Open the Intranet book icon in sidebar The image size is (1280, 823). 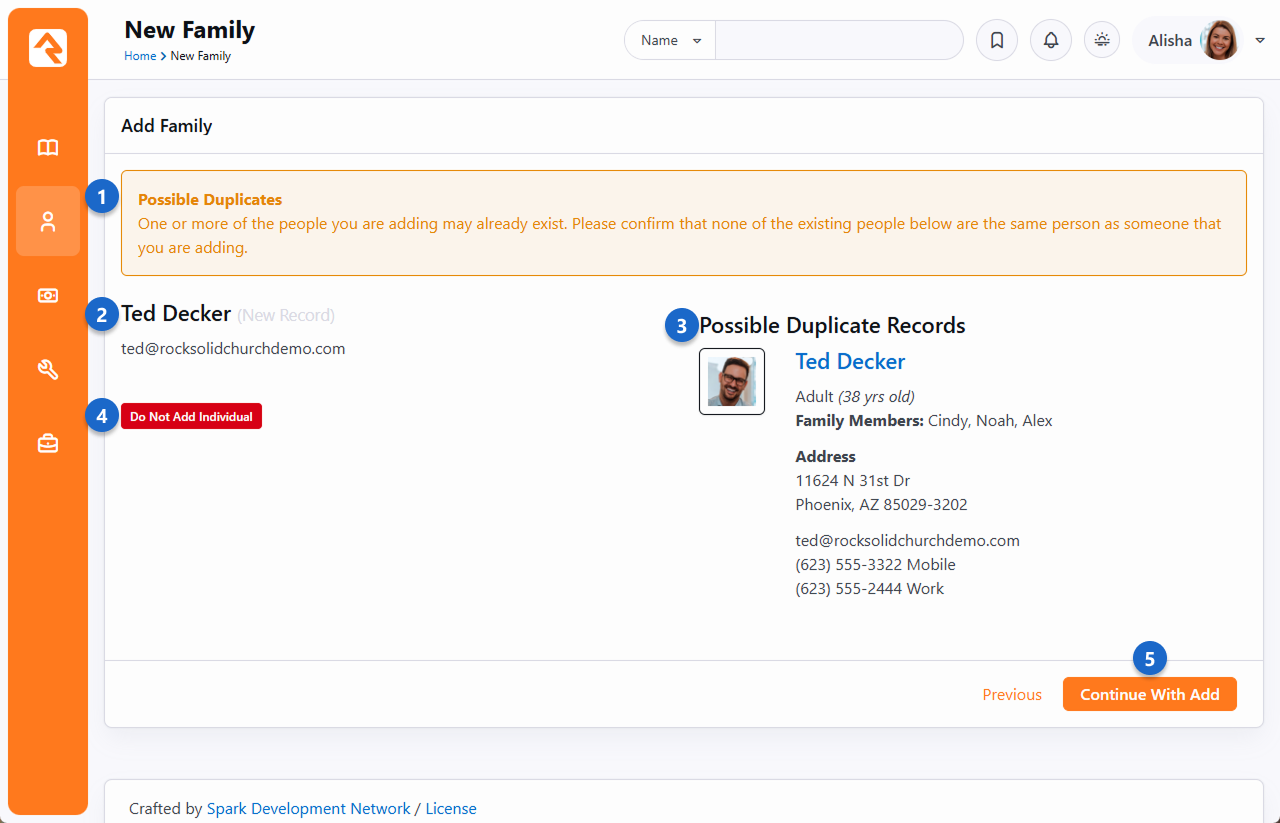click(48, 148)
